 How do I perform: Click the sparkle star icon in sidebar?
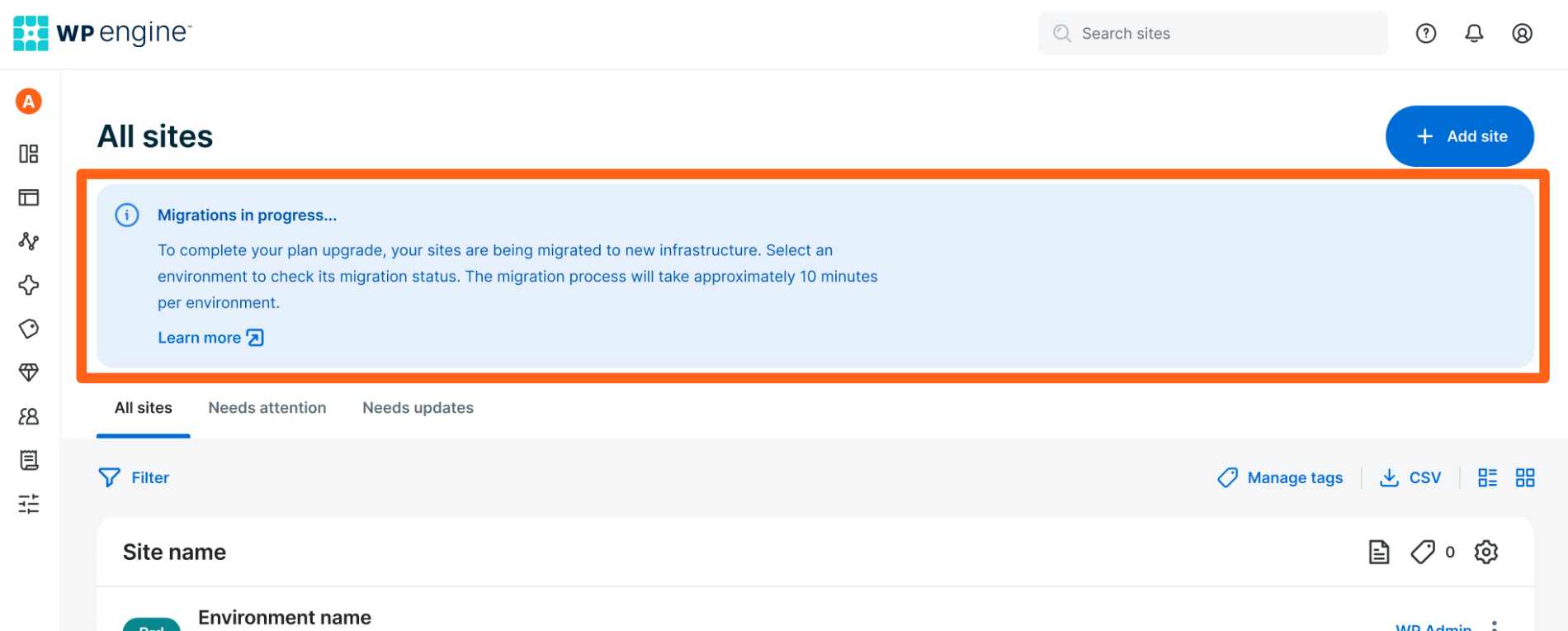pos(29,285)
